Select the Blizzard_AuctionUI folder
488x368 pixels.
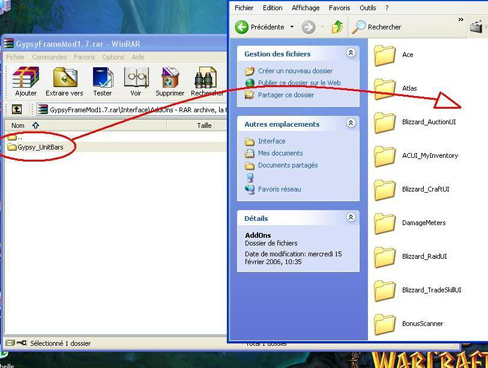415,122
